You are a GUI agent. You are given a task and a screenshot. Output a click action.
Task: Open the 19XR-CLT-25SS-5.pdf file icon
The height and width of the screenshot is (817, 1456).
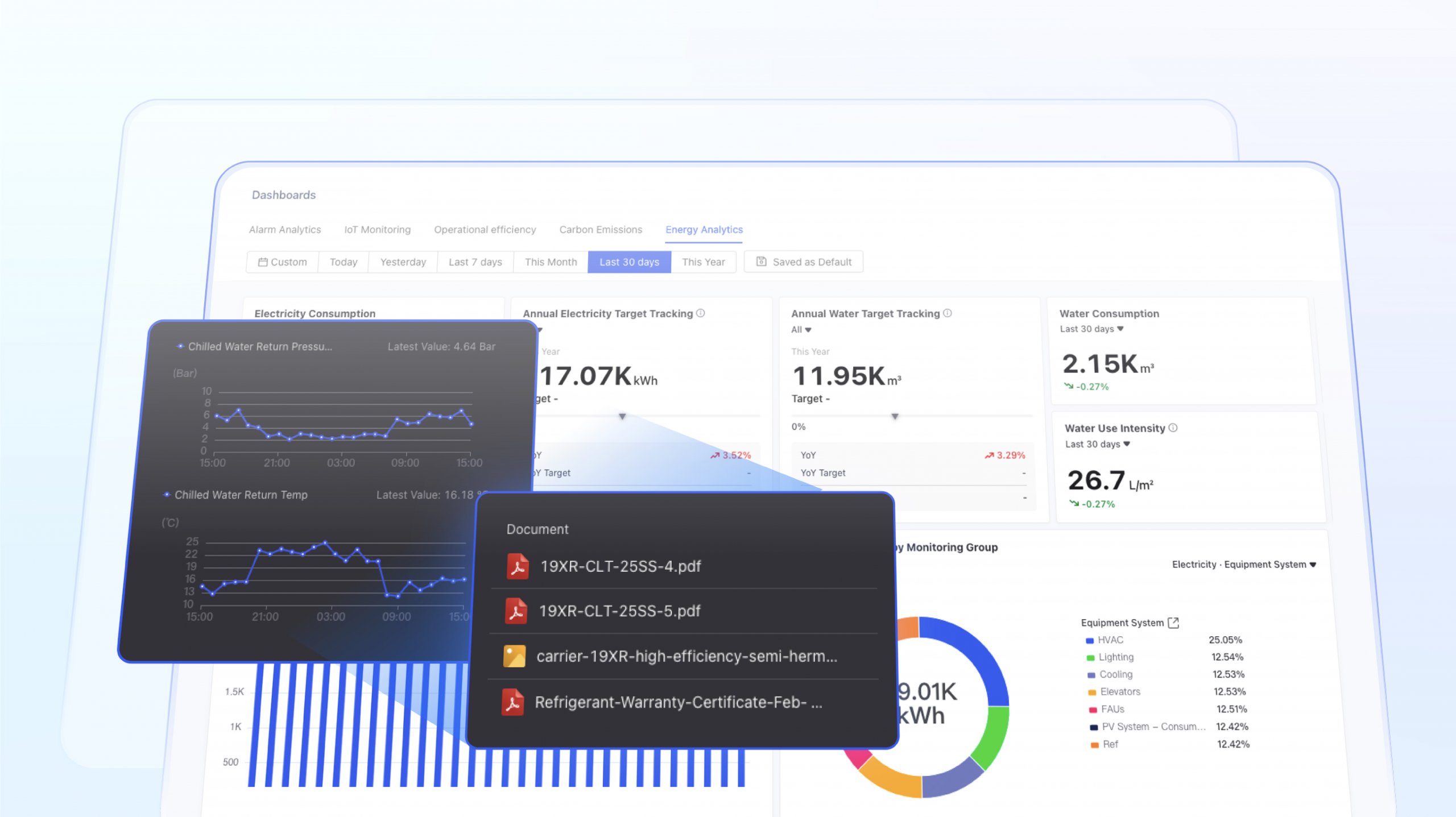516,611
